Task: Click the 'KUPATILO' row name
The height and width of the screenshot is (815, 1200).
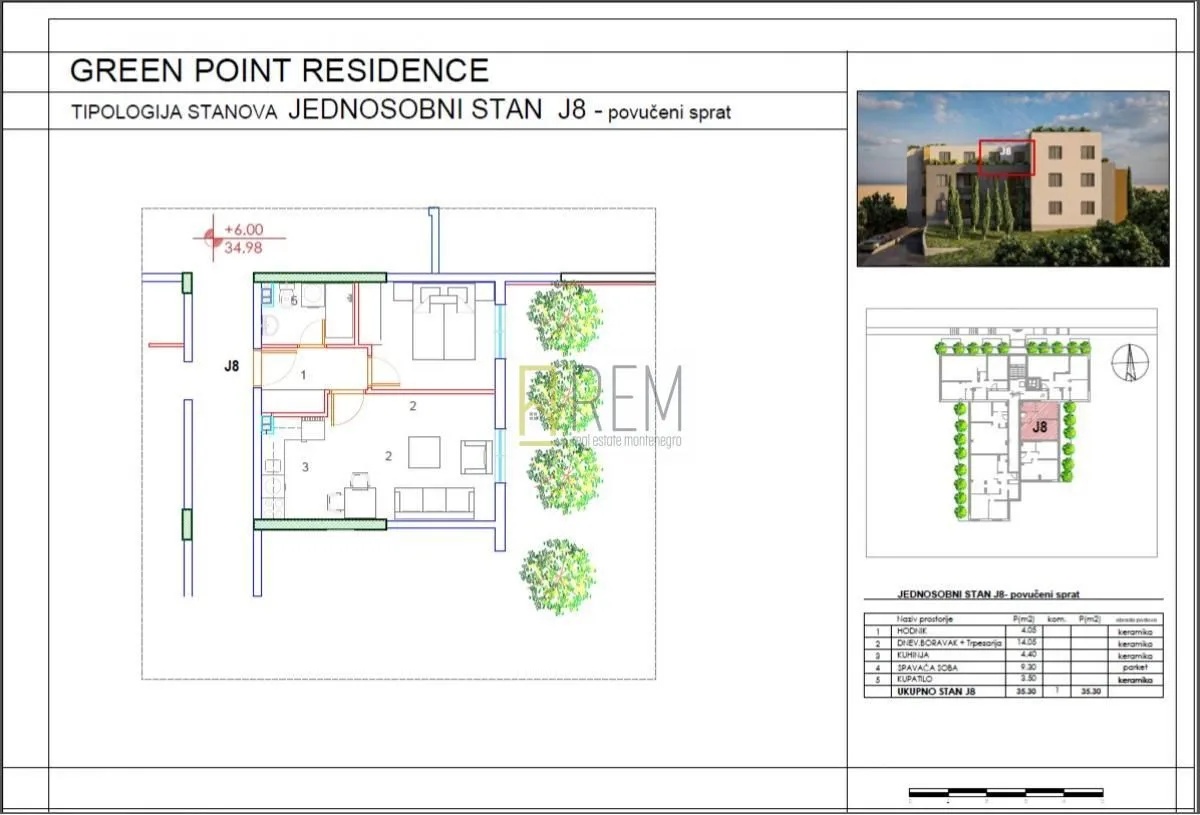Action: click(914, 679)
